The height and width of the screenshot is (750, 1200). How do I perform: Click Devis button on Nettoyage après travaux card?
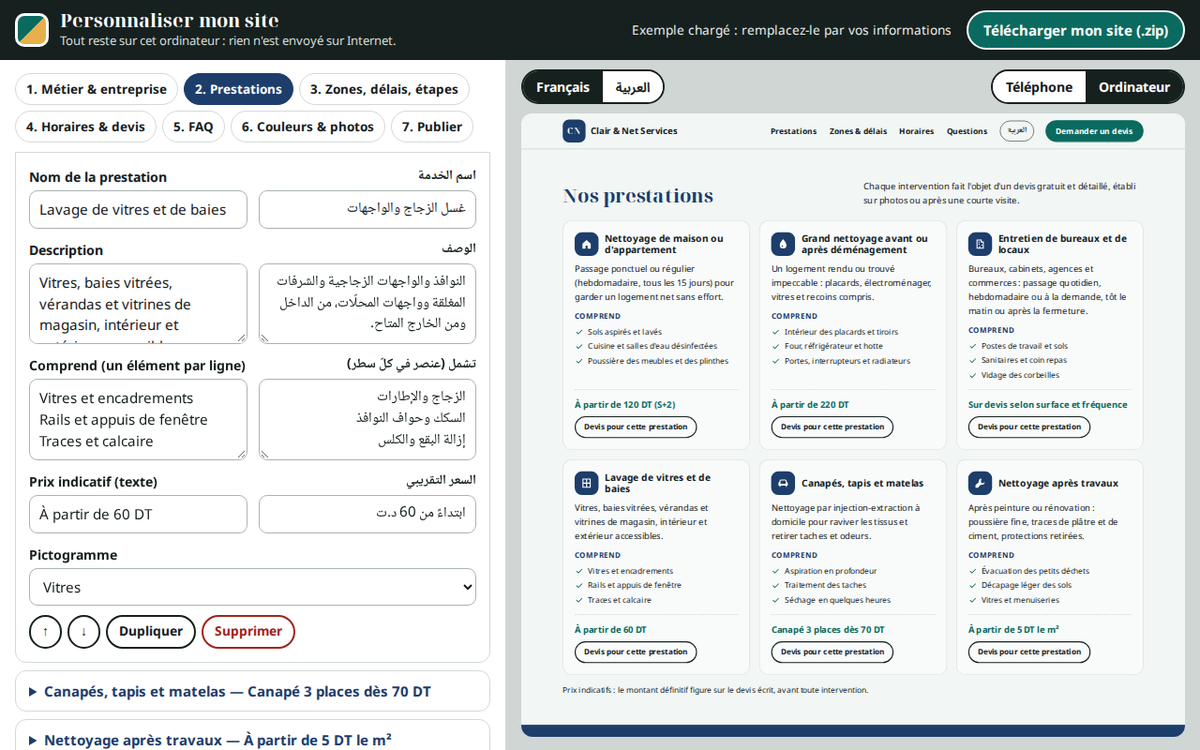click(x=1029, y=652)
